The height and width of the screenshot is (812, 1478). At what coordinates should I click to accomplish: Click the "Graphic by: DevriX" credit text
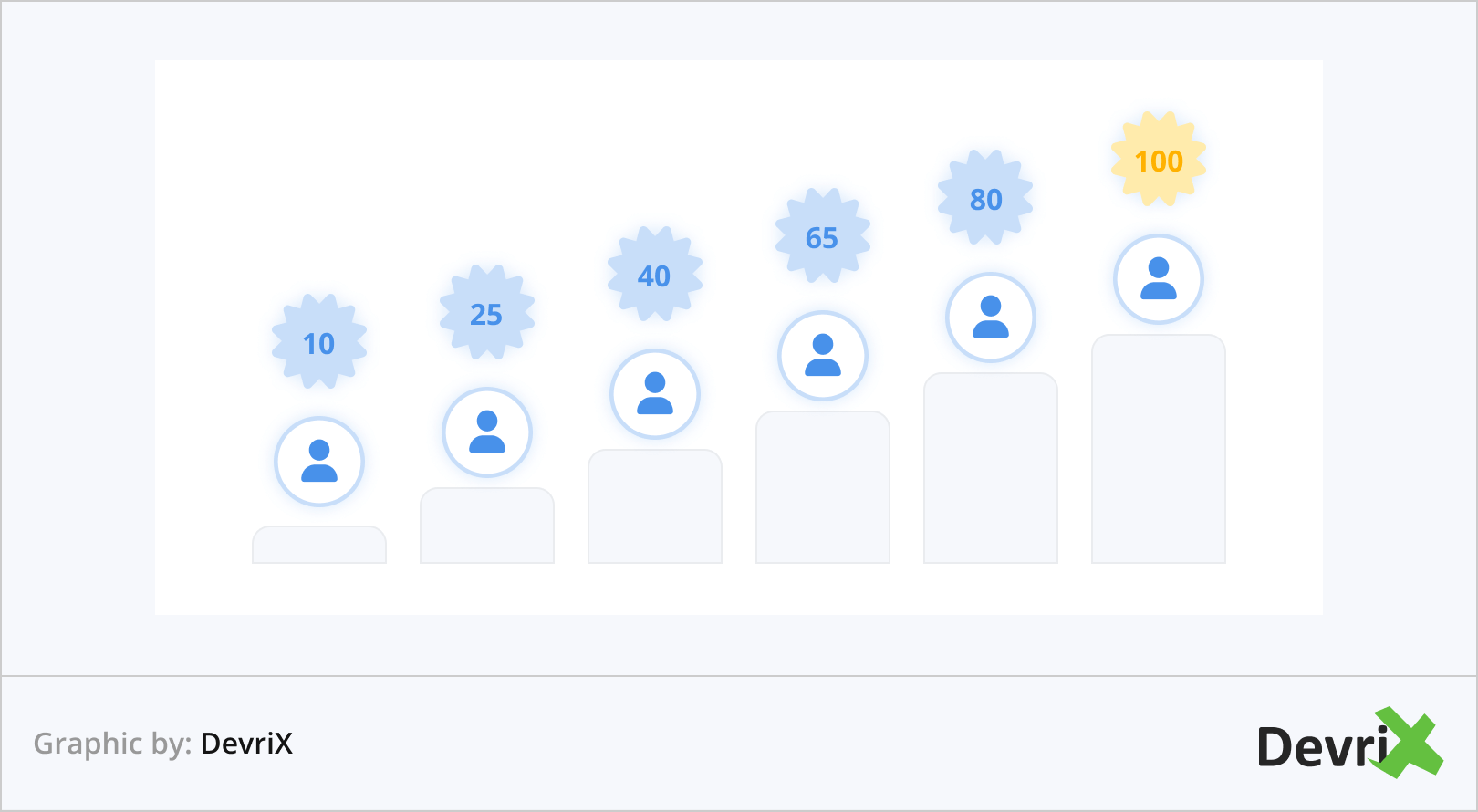point(163,744)
